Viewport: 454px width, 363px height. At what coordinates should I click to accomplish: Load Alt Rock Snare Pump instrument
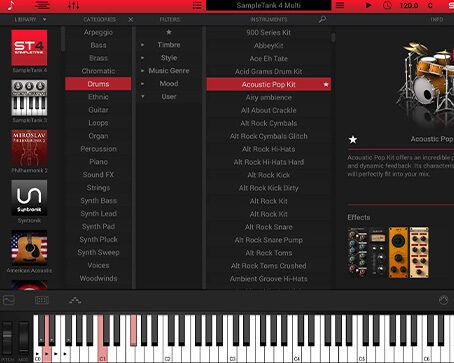tap(269, 240)
